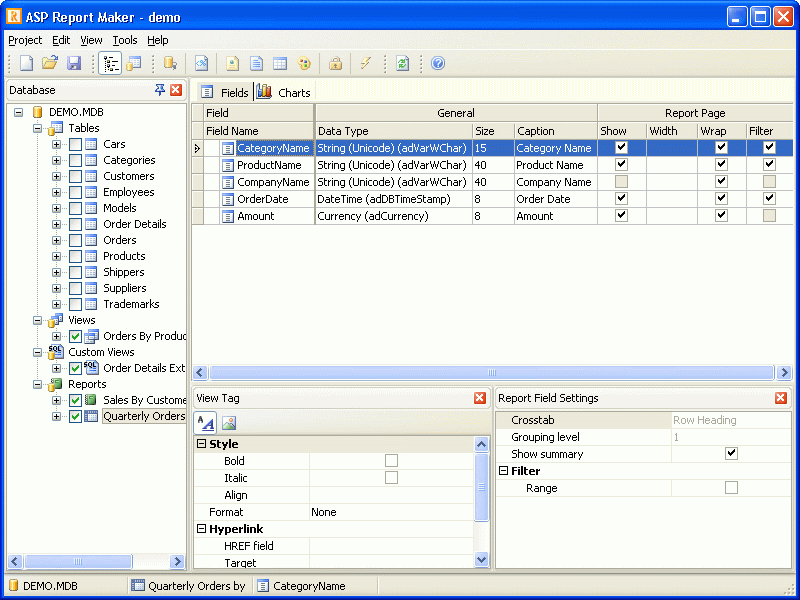Check the Cars table checkbox
This screenshot has width=800, height=600.
click(x=76, y=144)
